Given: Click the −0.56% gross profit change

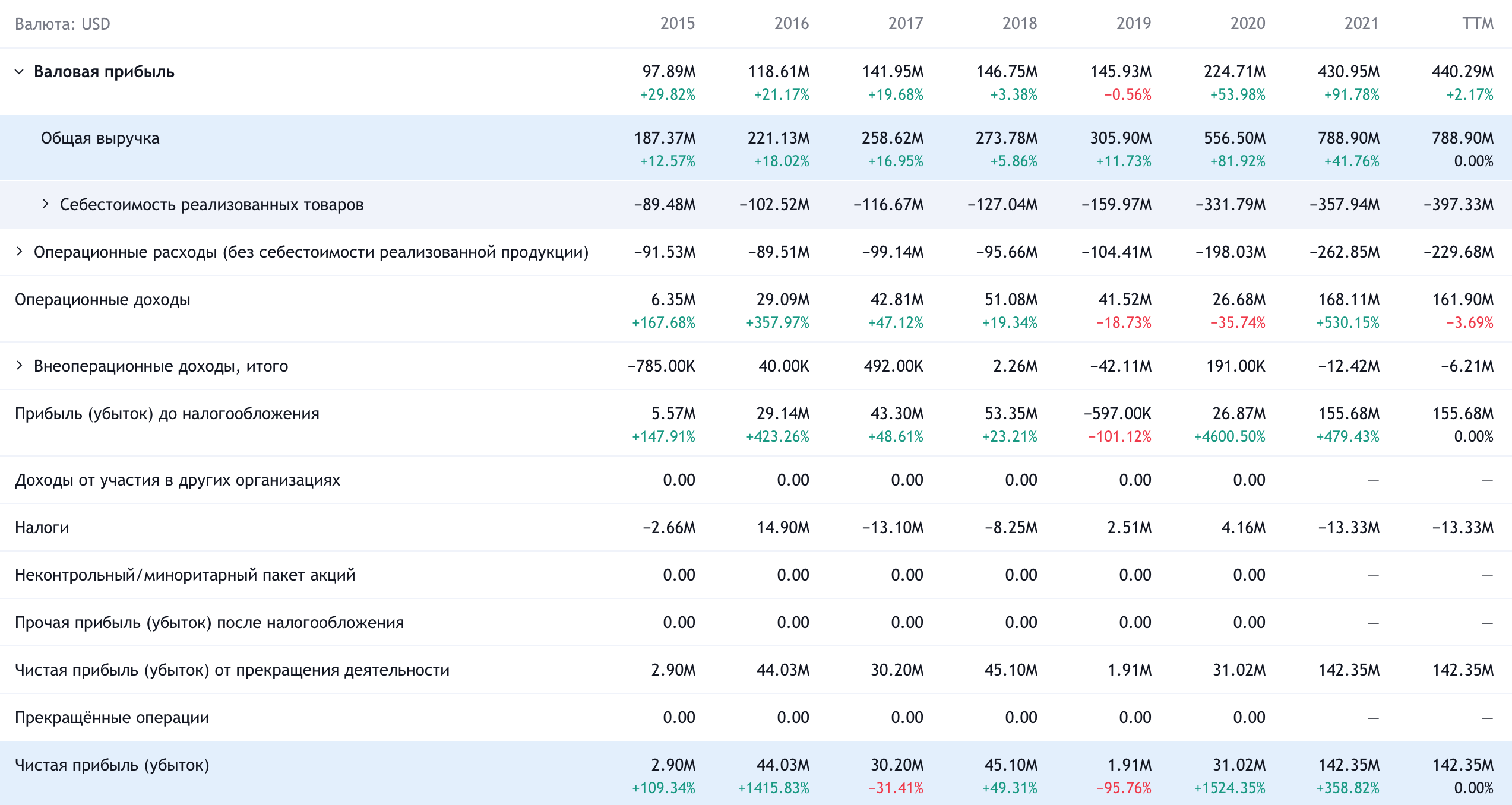Looking at the screenshot, I should pyautogui.click(x=1128, y=95).
